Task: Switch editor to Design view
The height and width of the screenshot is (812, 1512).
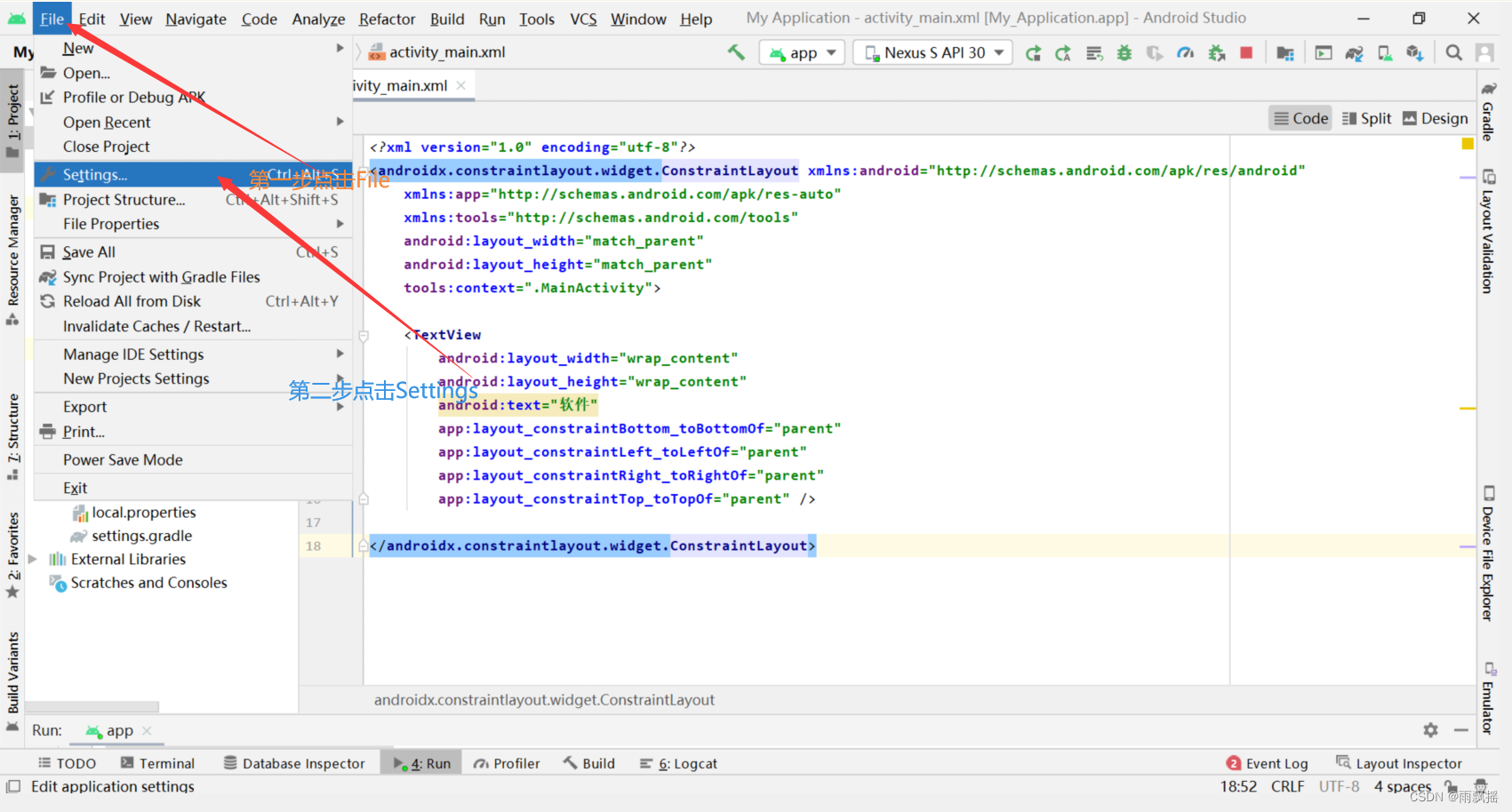Action: tap(1435, 118)
